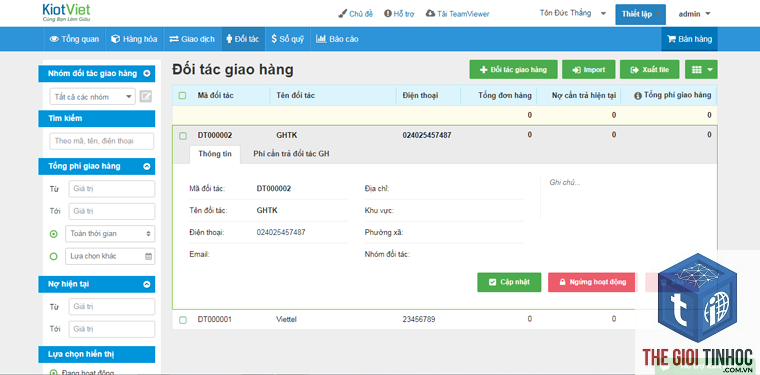Open the Viettel partner row
The image size is (760, 375).
[x=286, y=319]
